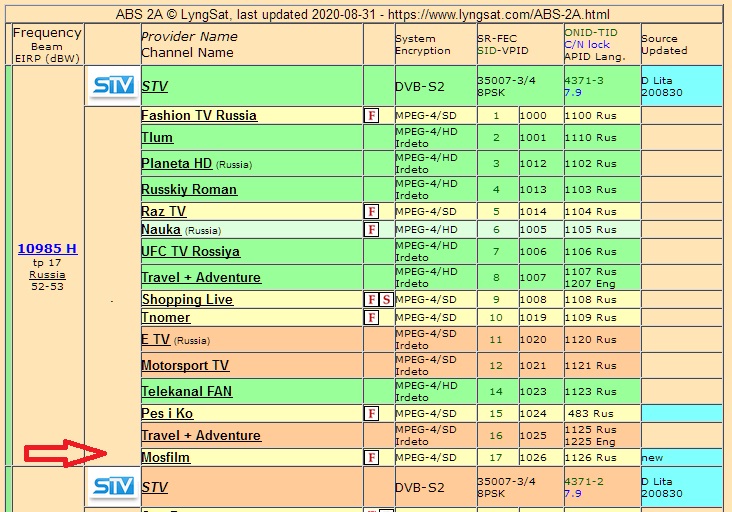The width and height of the screenshot is (732, 512).
Task: Open the Tlum channel link
Action: [x=157, y=138]
